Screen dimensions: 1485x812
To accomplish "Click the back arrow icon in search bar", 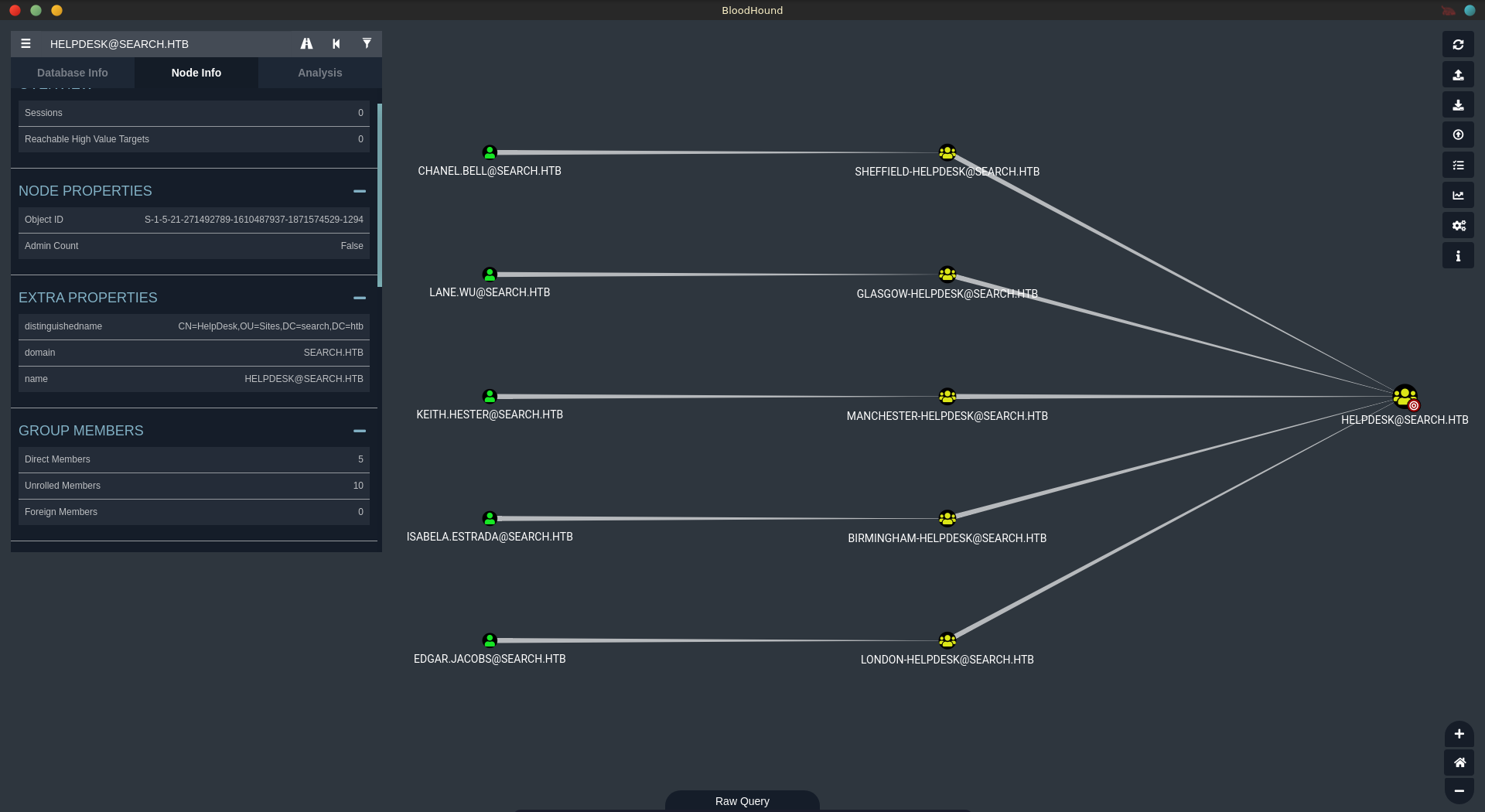I will coord(336,44).
